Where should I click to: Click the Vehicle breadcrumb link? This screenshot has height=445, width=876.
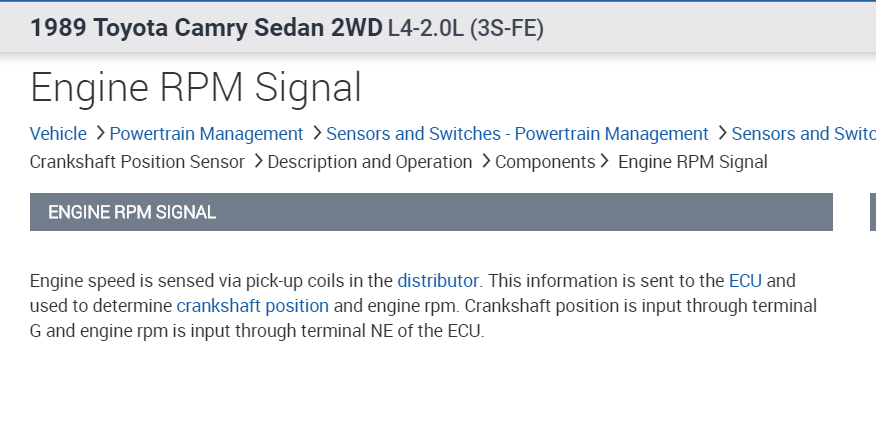coord(58,134)
